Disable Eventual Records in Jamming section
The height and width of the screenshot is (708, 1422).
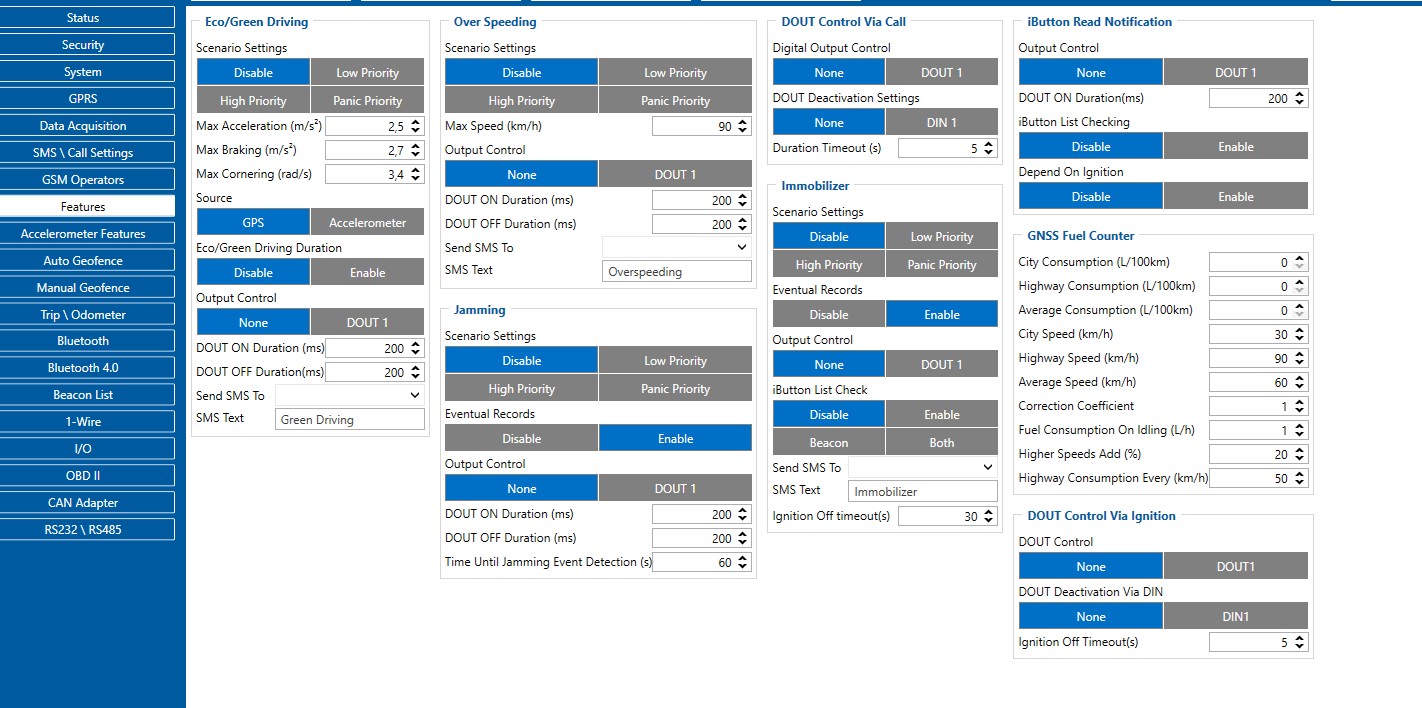click(x=521, y=438)
